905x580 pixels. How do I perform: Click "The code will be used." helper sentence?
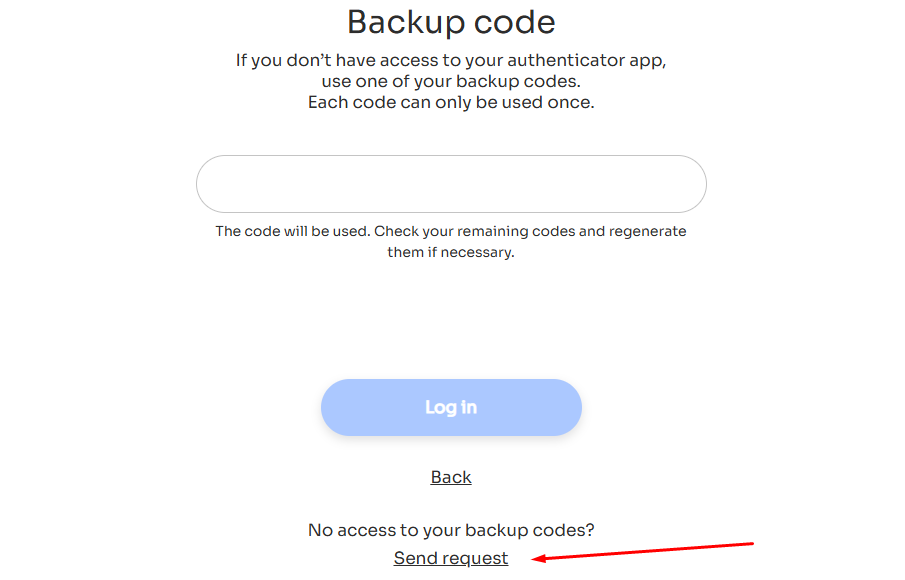pos(292,231)
